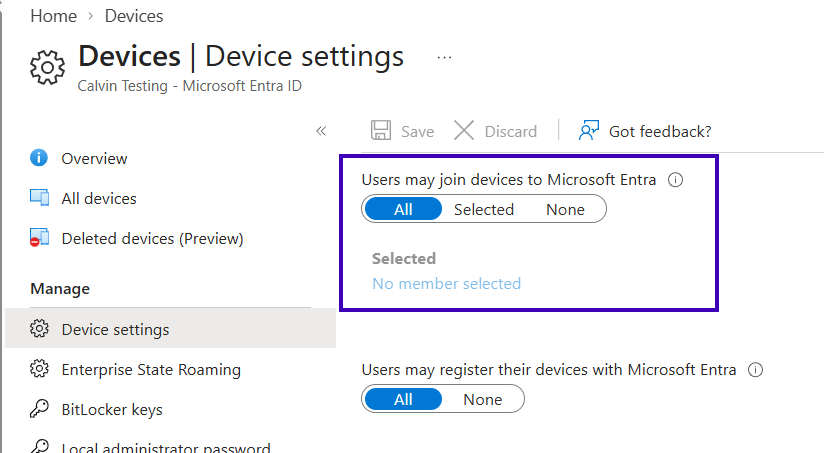Click the Device settings sidebar gear icon
This screenshot has width=824, height=453.
[39, 328]
